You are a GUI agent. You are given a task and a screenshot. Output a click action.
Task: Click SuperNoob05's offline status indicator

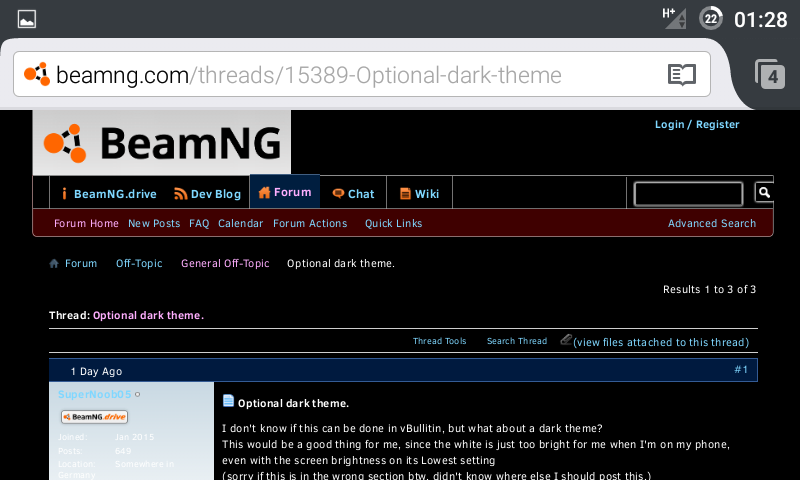(x=137, y=394)
